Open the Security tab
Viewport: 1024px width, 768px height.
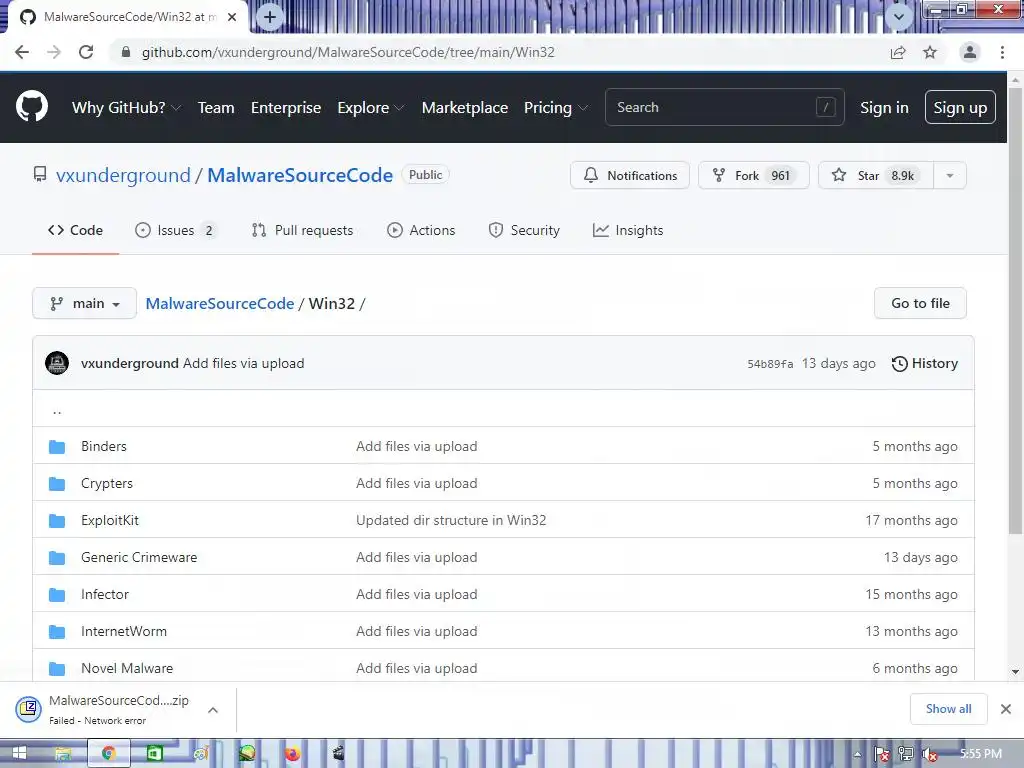pyautogui.click(x=524, y=231)
